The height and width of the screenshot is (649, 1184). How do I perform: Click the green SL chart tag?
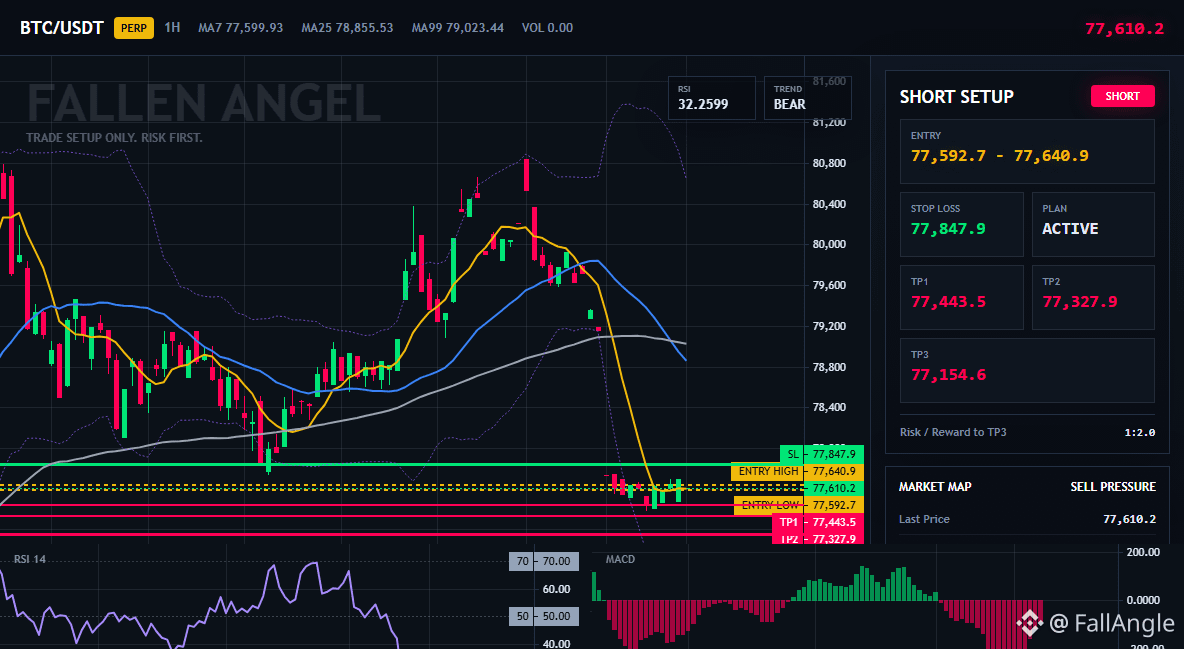pyautogui.click(x=792, y=454)
